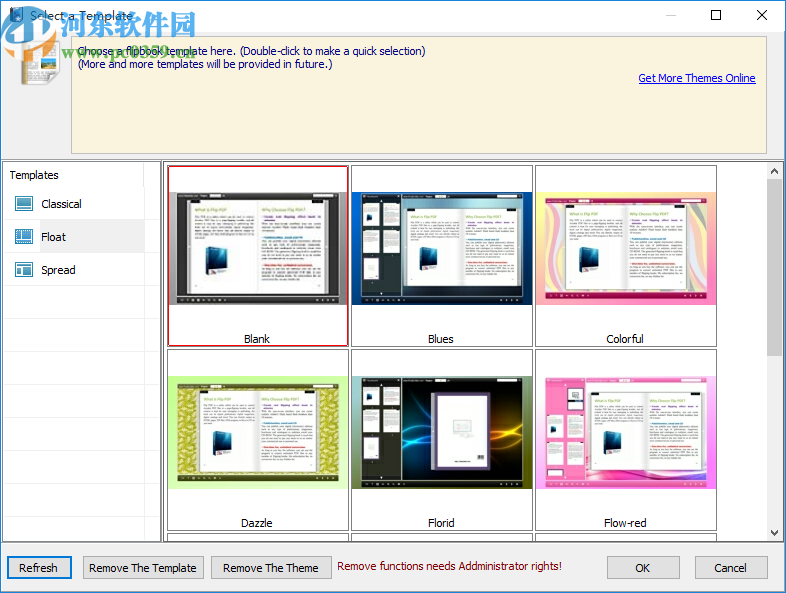
Task: Select the Blues theme thumbnail
Action: coord(442,249)
